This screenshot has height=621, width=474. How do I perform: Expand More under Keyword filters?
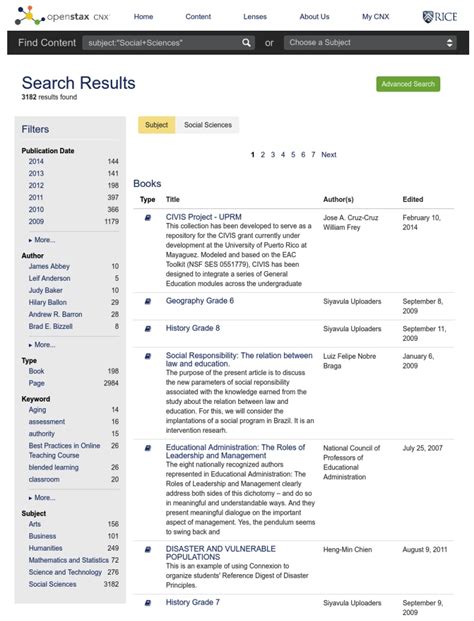tap(42, 498)
